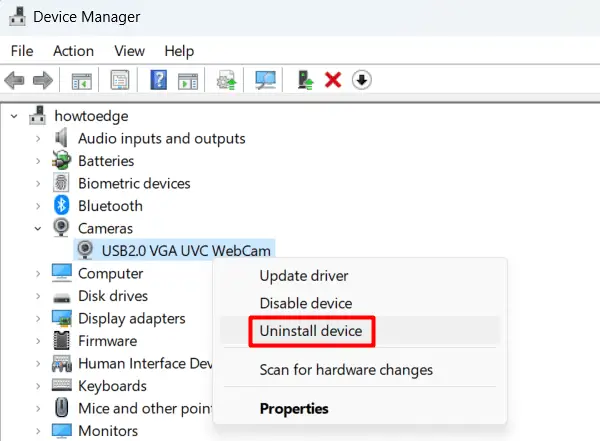
Task: Click the Update device driver gear icon
Action: tap(227, 80)
